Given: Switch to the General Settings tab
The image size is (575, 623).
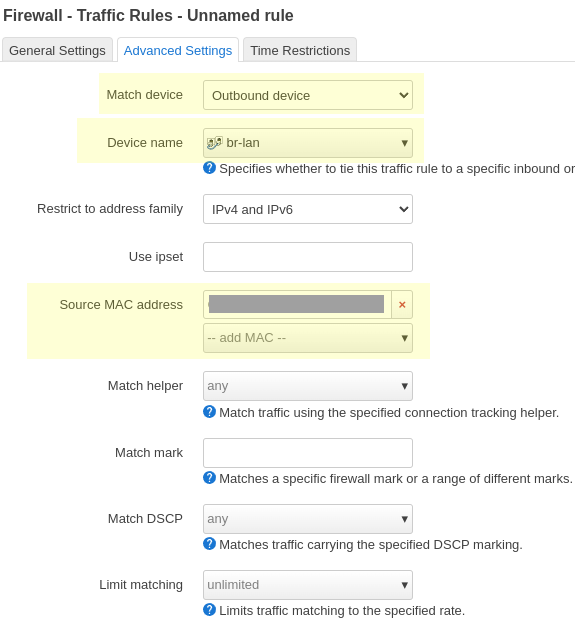Looking at the screenshot, I should pyautogui.click(x=58, y=50).
